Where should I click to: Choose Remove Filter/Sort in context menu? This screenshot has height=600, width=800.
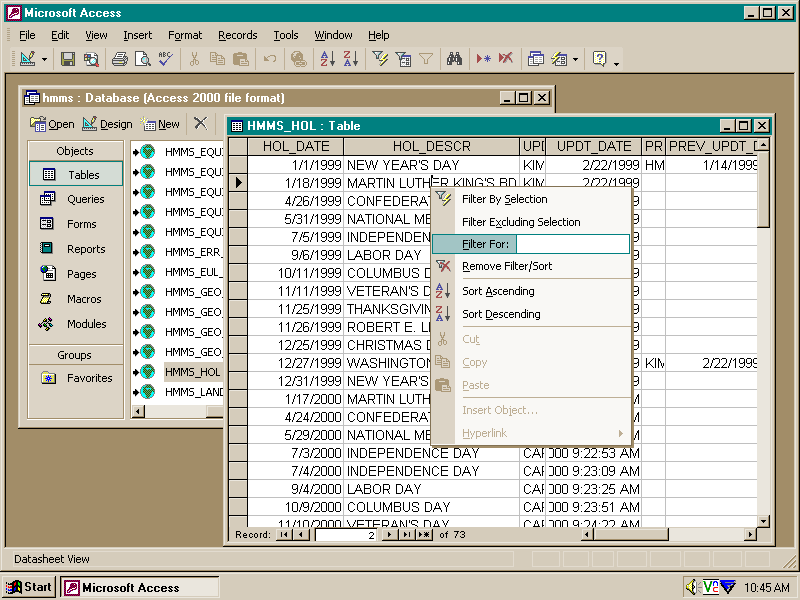click(x=531, y=266)
